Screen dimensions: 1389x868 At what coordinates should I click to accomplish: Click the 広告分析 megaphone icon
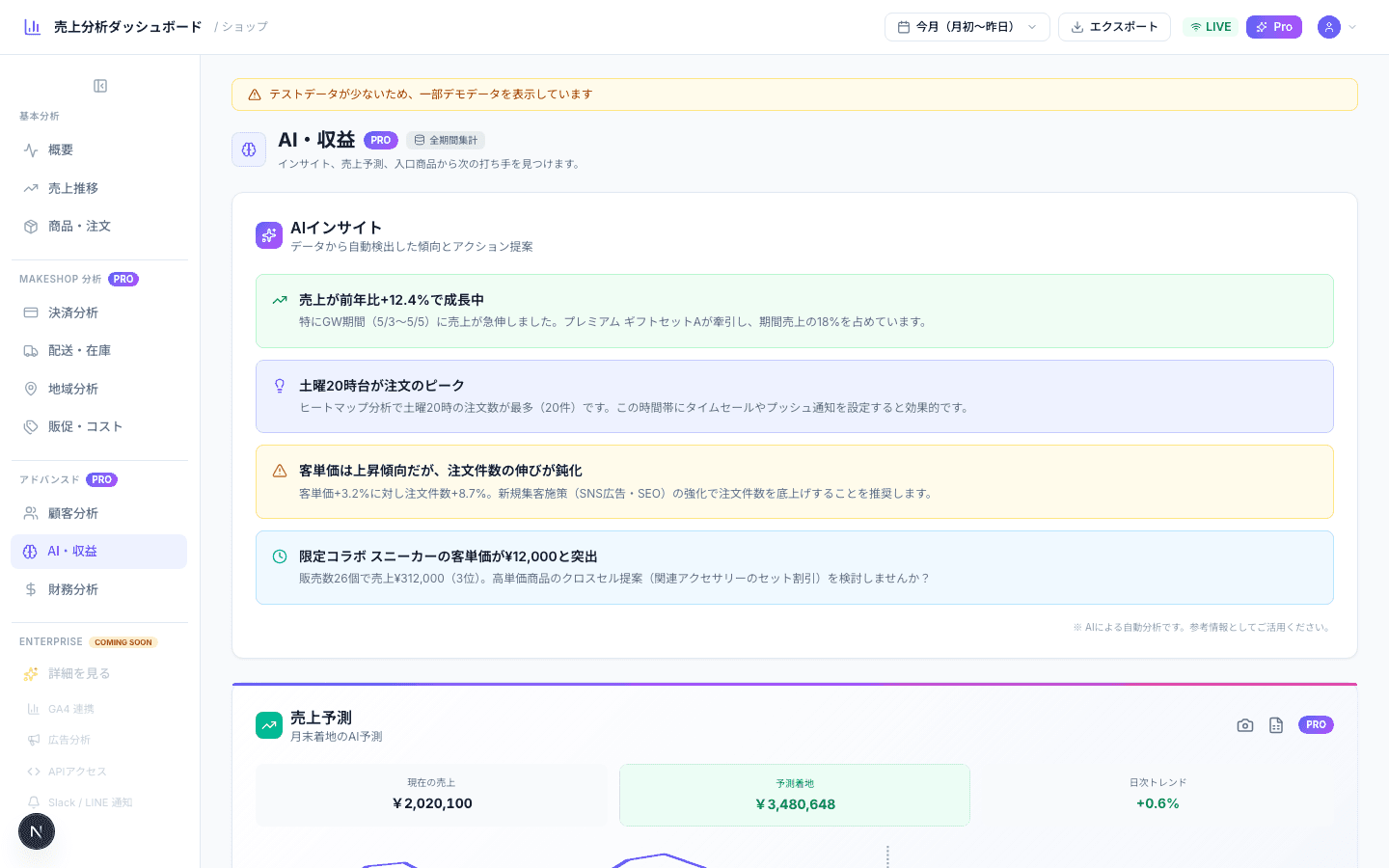[34, 740]
